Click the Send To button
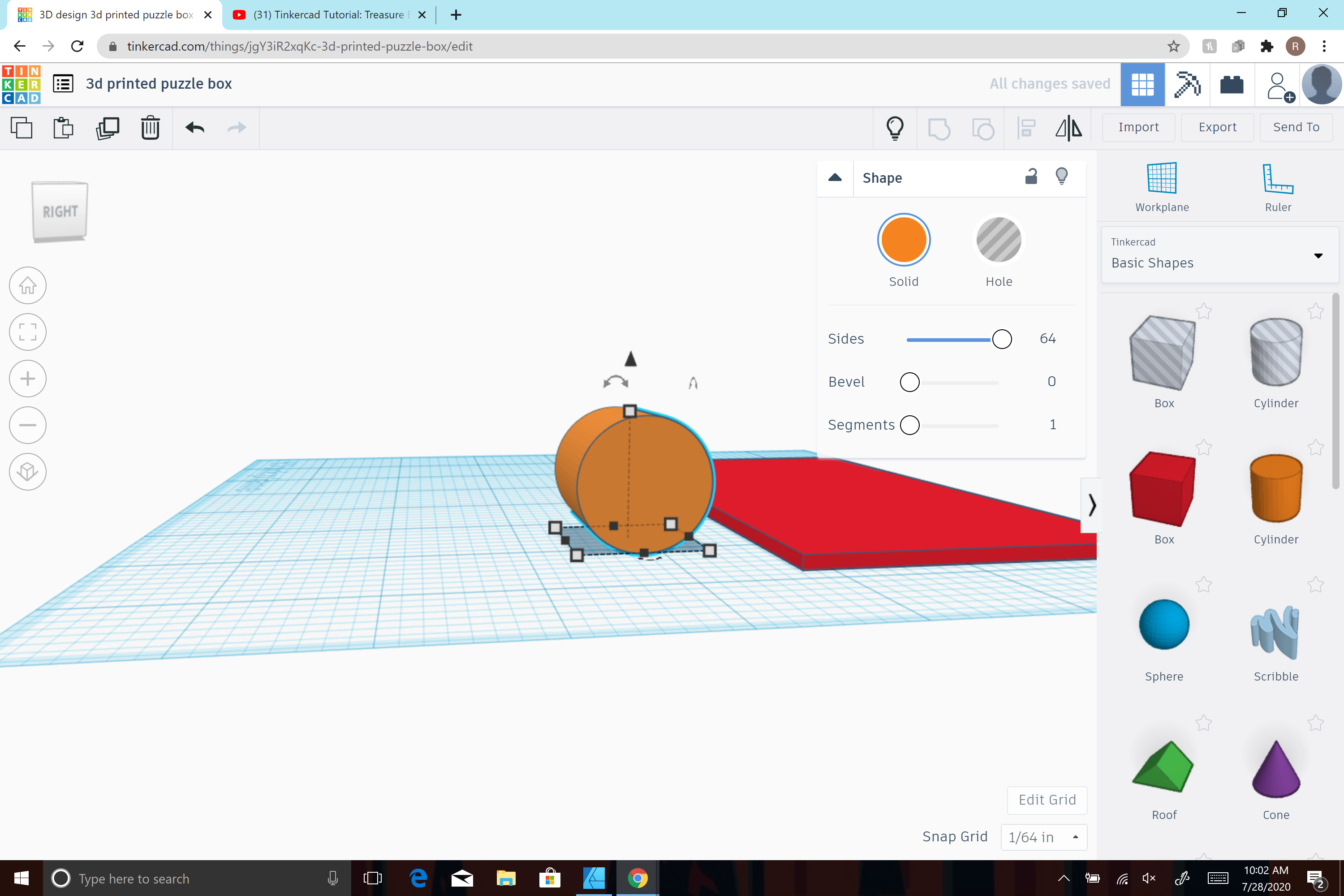The width and height of the screenshot is (1344, 896). [1296, 127]
